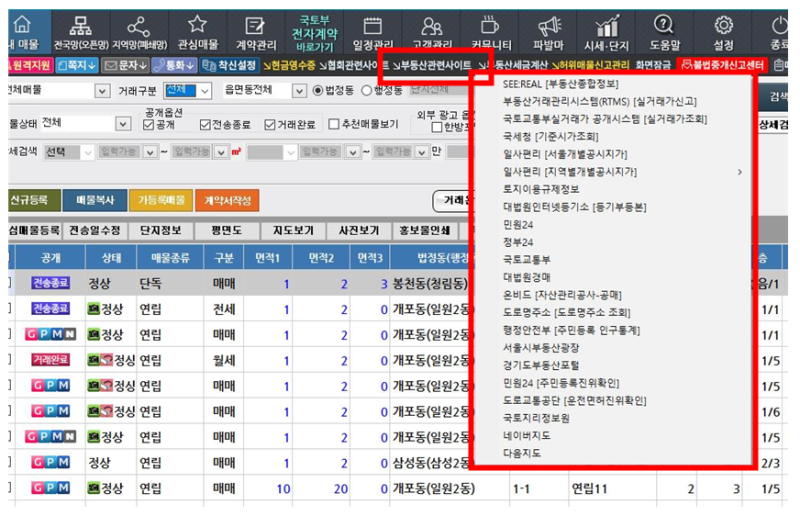The height and width of the screenshot is (516, 800).
Task: Toggle the 공개 checkbox
Action: pos(148,125)
